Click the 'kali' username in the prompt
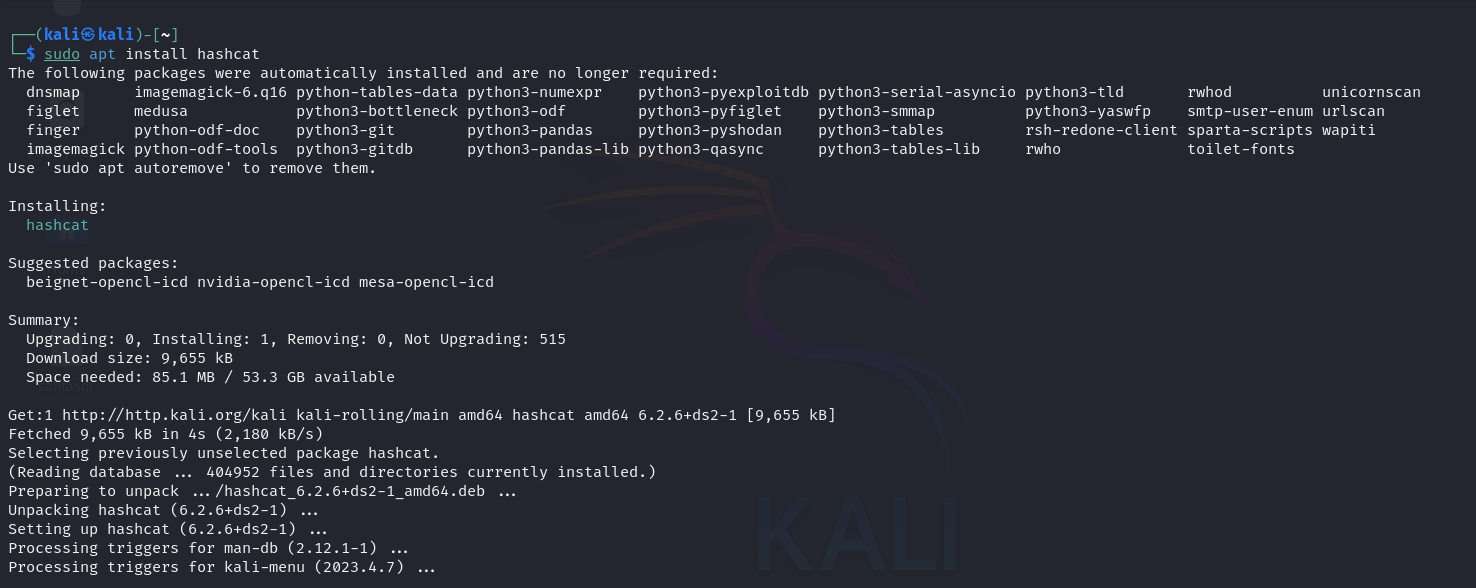The width and height of the screenshot is (1476, 588). click(x=61, y=35)
